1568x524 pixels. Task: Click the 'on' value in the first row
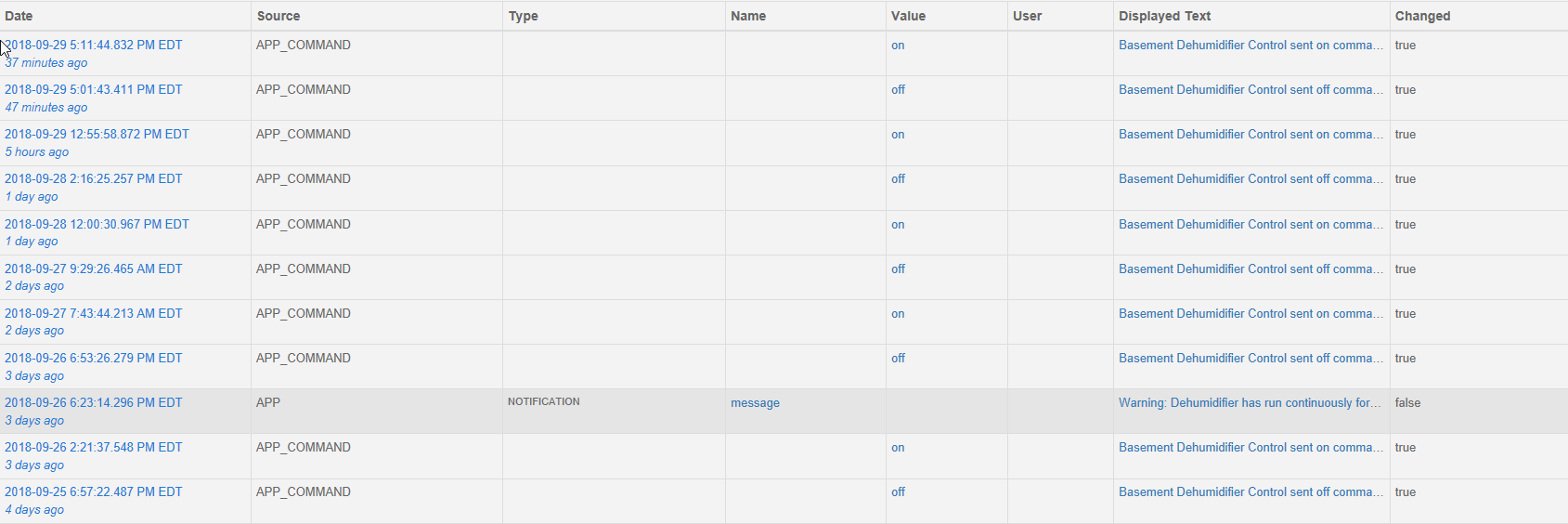898,45
